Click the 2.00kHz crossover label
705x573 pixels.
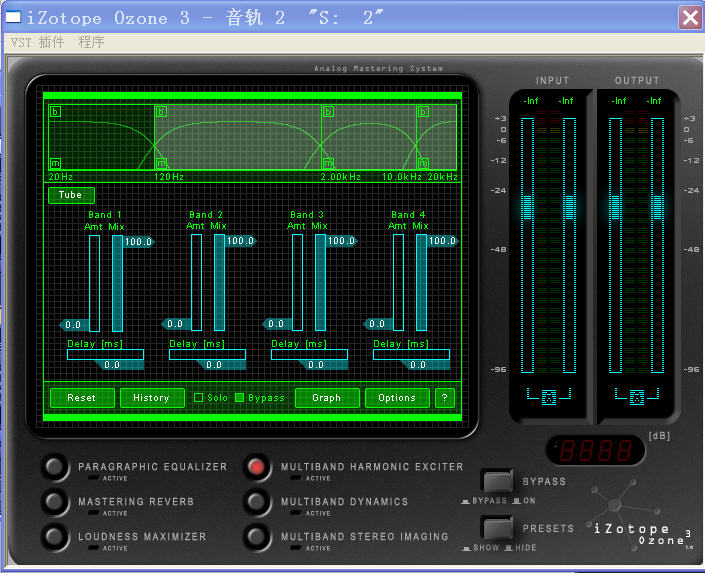click(x=340, y=177)
